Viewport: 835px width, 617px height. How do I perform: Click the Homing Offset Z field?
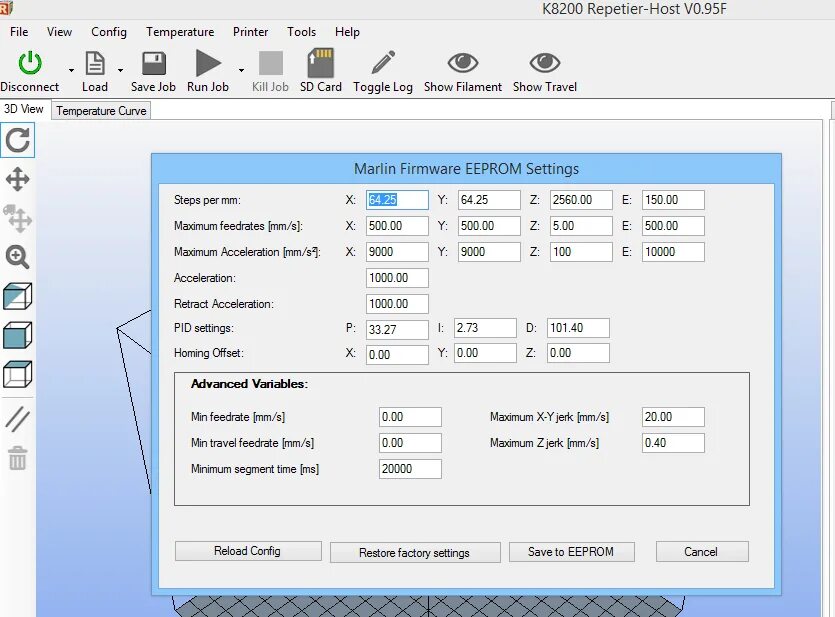(578, 353)
